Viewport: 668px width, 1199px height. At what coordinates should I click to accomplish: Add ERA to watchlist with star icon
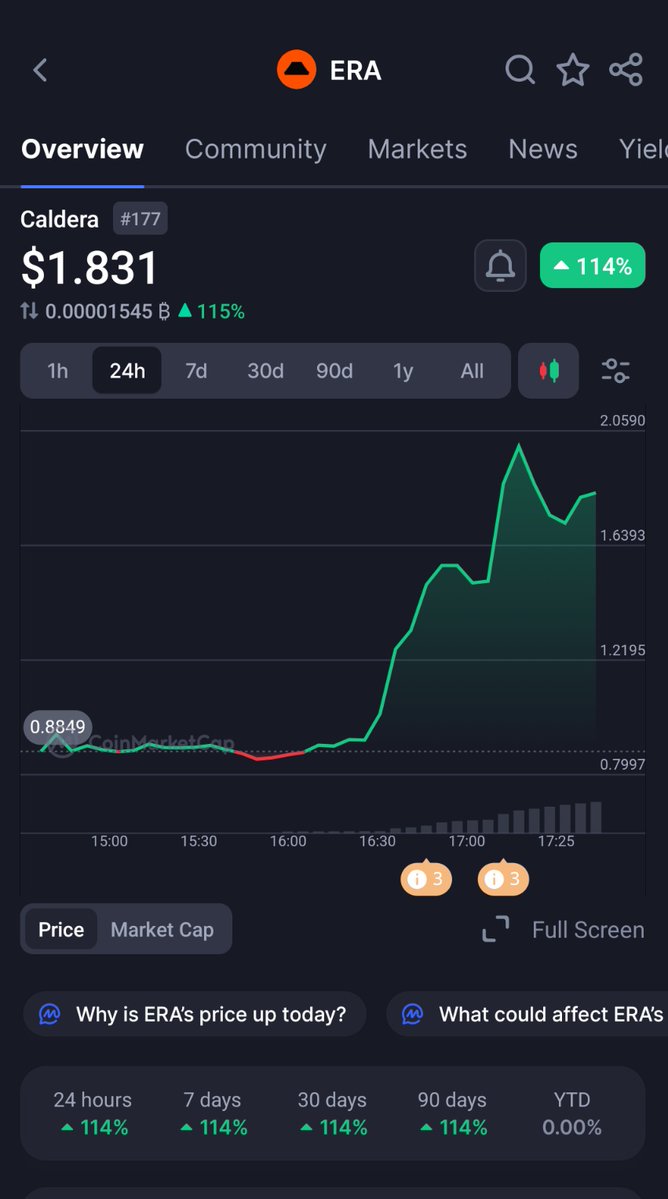click(572, 70)
